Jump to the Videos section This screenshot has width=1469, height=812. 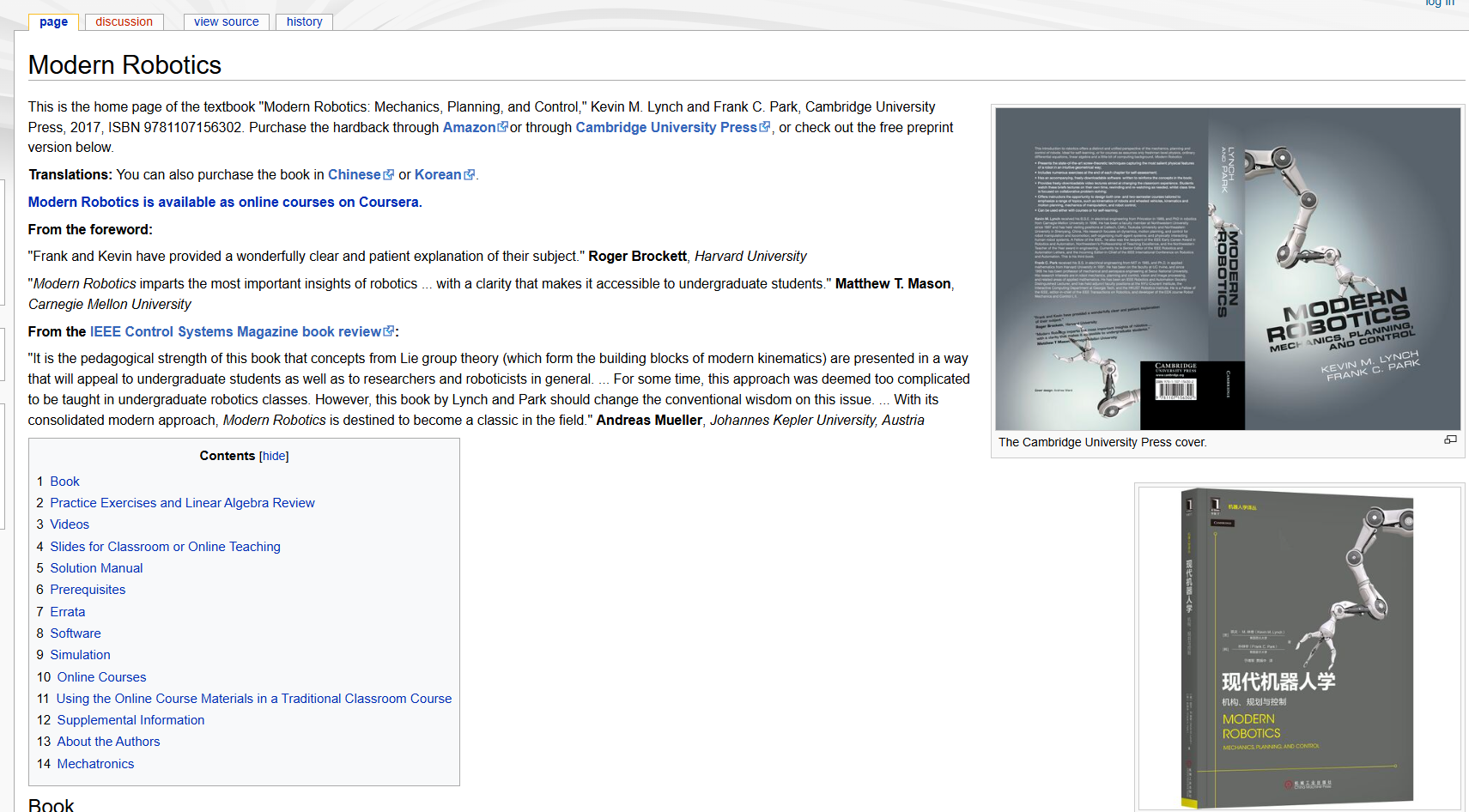[70, 524]
